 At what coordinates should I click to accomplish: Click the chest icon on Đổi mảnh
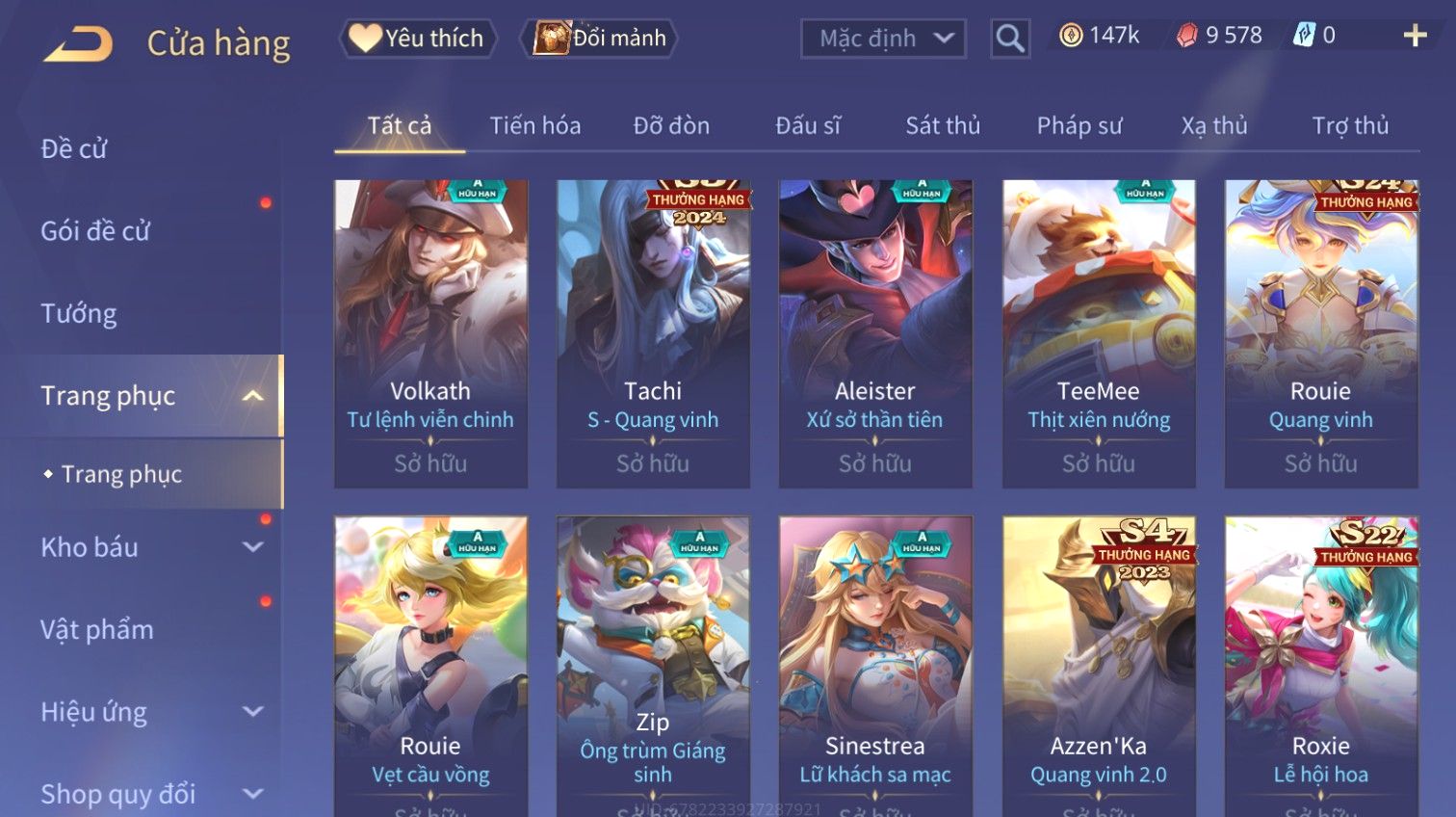(552, 39)
